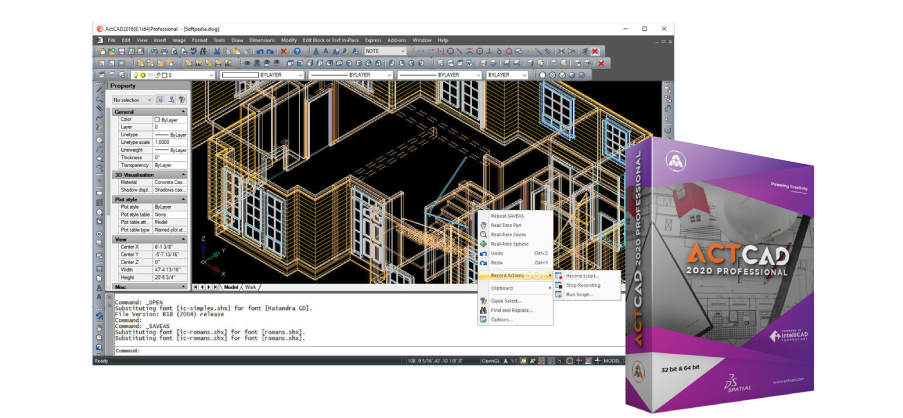Select the Model layout tab

231,287
